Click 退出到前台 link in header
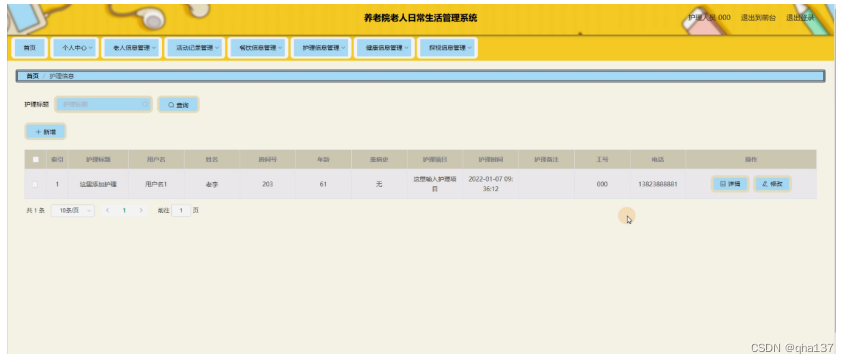The image size is (849, 363). 758,18
